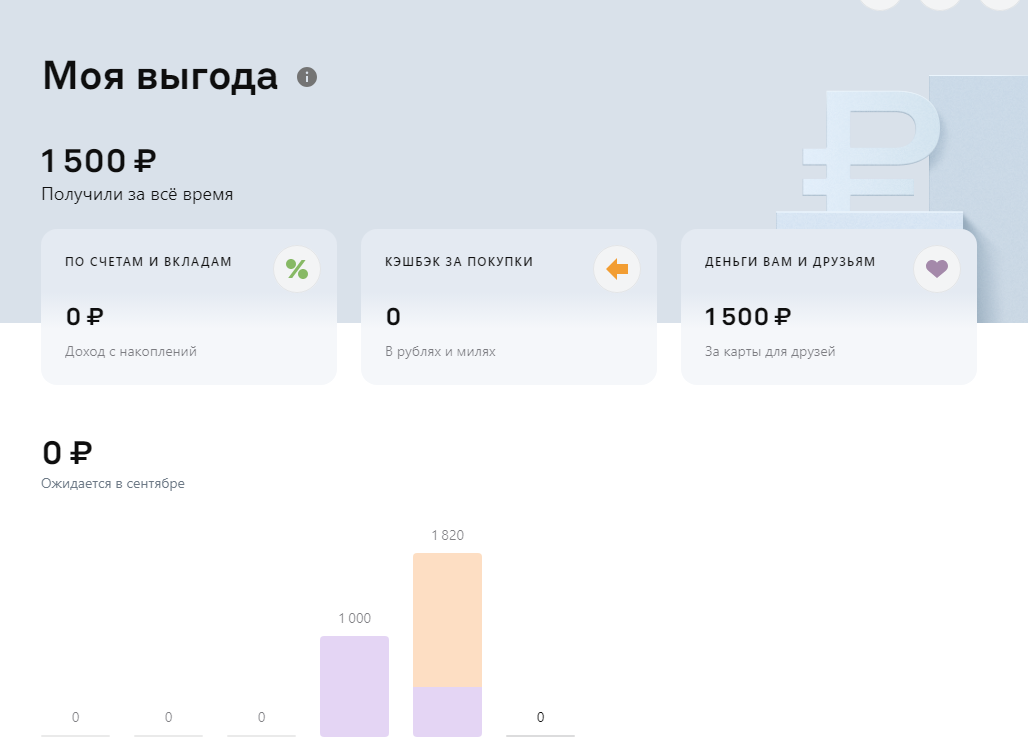Viewport: 1028px width, 741px height.
Task: Open the ПО СЧЕТАМ И ВКЛАДАМ card
Action: pos(188,305)
